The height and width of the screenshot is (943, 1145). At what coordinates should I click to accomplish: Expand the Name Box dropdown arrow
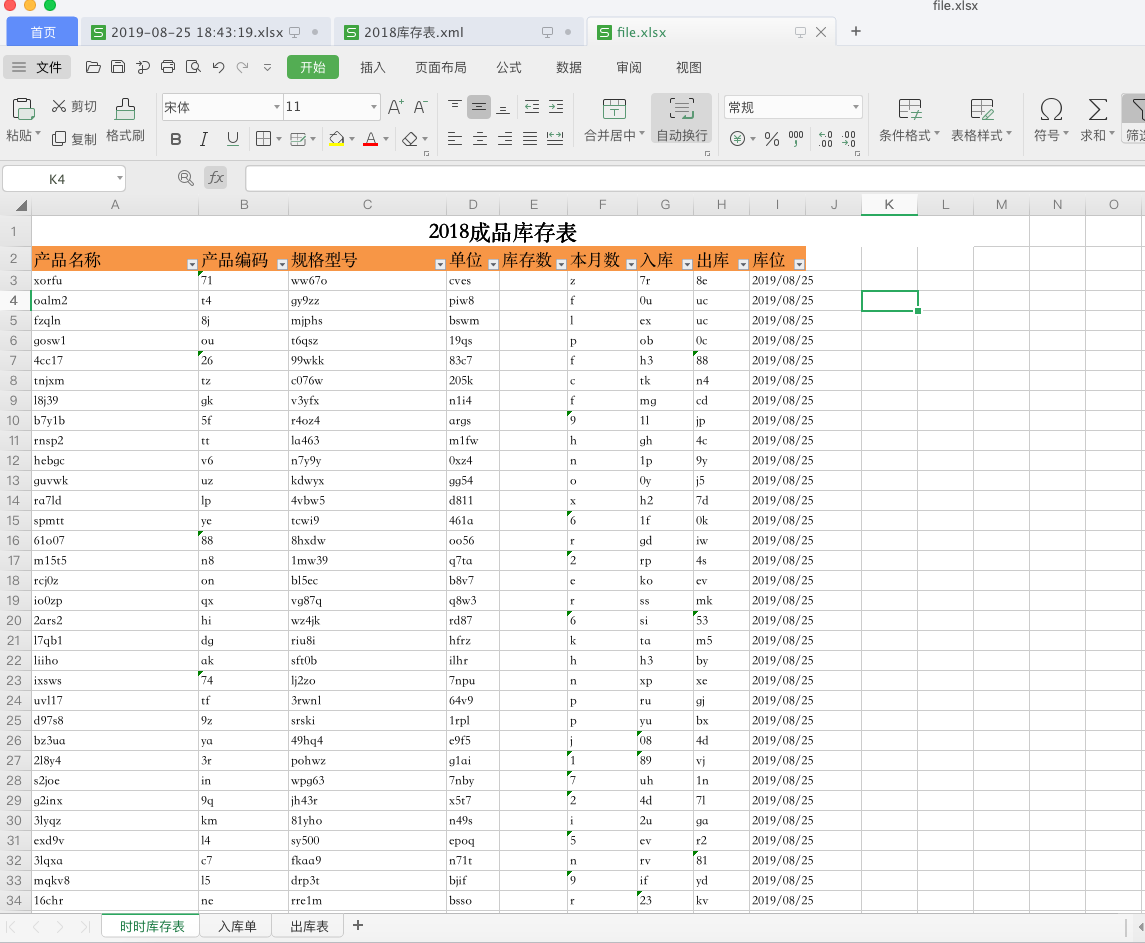click(x=119, y=179)
